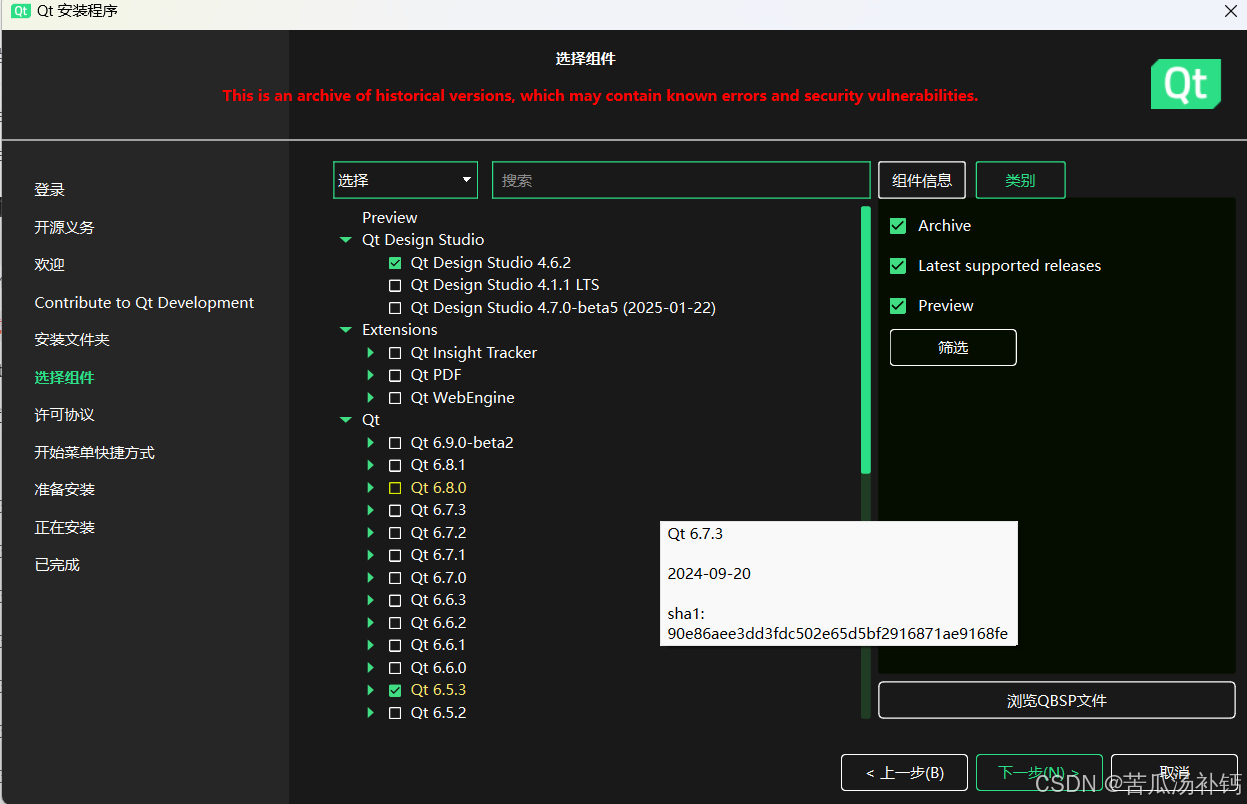Expand the Qt 6.7.2 node arrow
This screenshot has height=804, width=1247.
click(x=371, y=533)
